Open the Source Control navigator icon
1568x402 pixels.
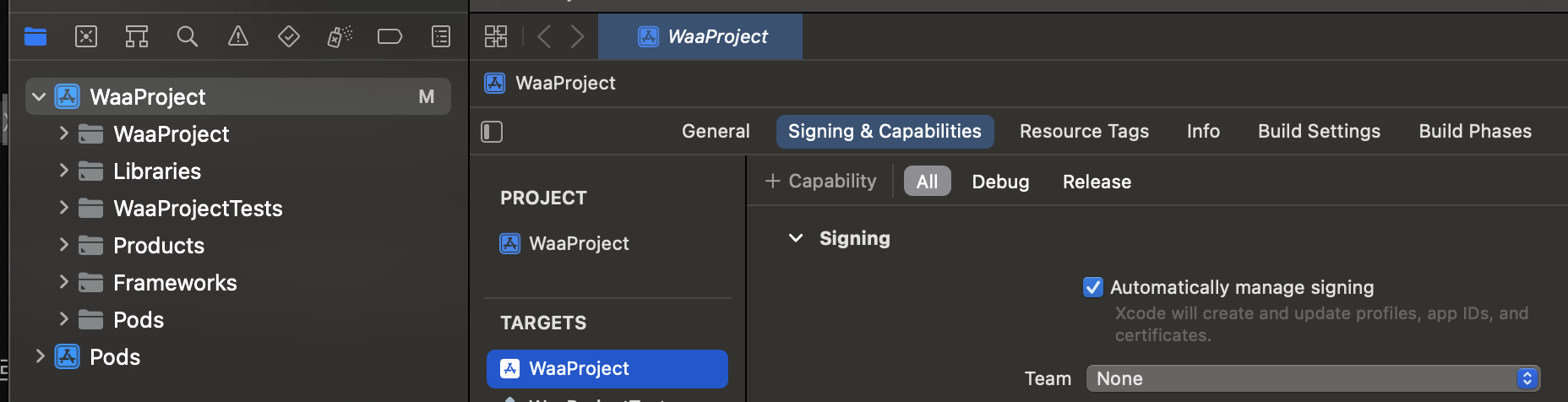[86, 36]
